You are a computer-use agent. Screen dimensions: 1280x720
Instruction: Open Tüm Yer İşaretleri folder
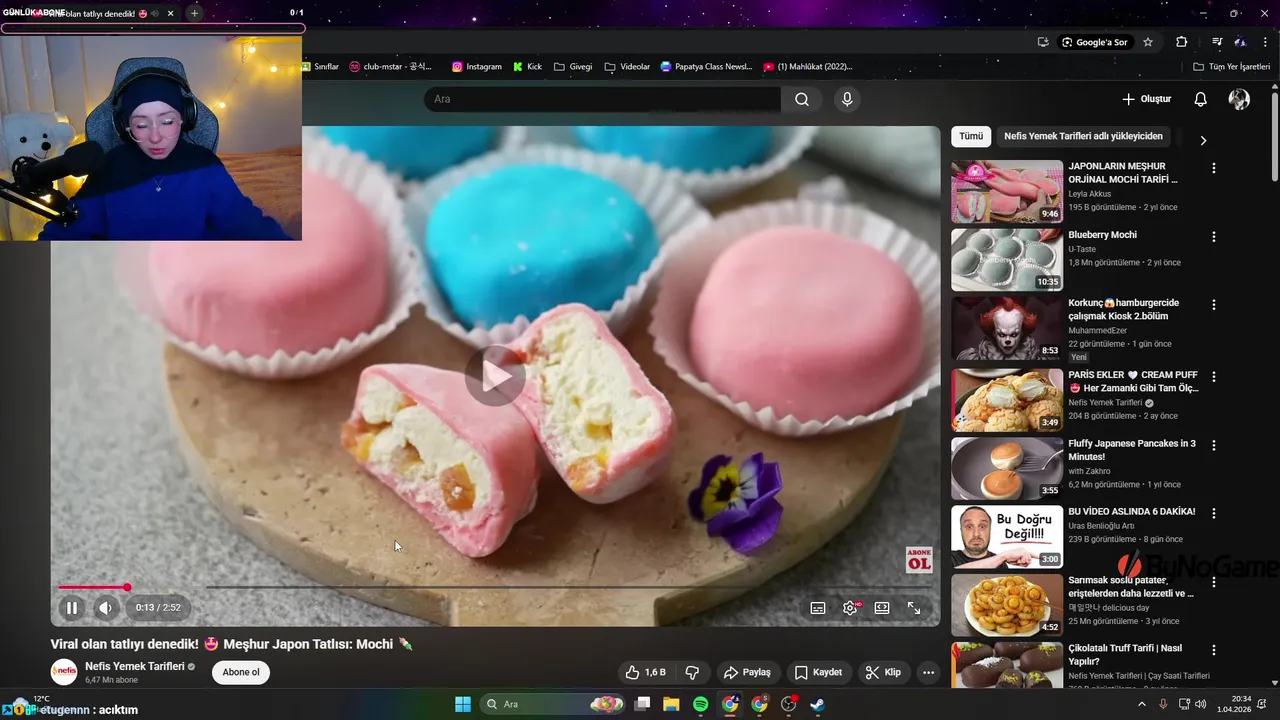[x=1231, y=67]
